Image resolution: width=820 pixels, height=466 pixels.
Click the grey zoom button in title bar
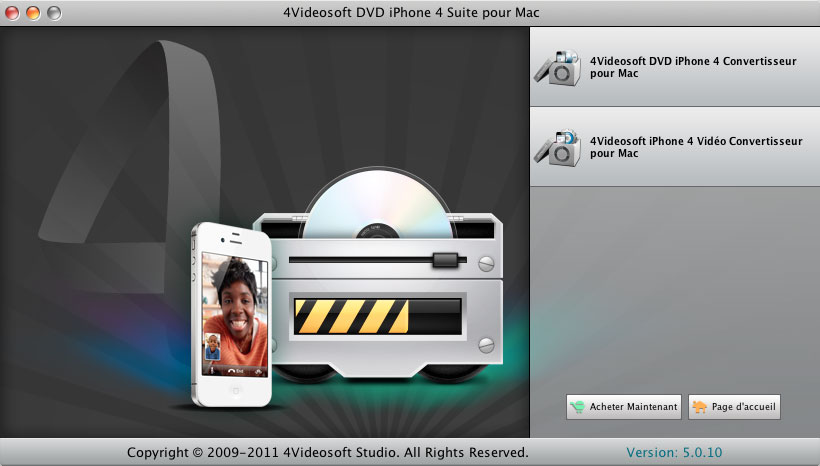[53, 12]
